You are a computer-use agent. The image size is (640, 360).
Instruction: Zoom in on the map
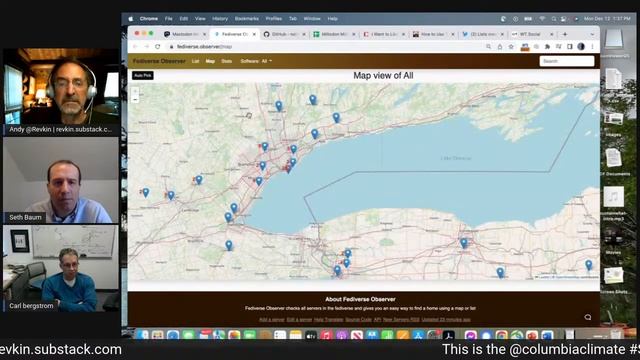[136, 91]
